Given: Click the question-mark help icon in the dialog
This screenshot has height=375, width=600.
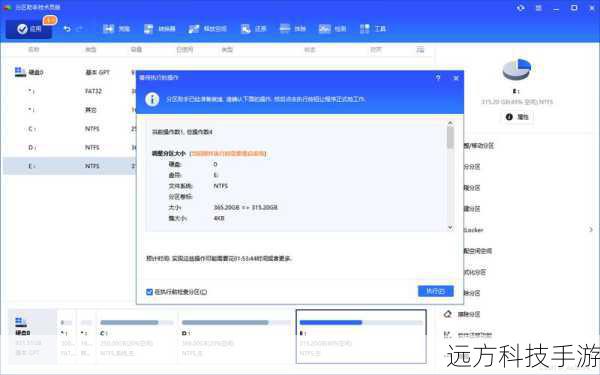Looking at the screenshot, I should tap(438, 78).
